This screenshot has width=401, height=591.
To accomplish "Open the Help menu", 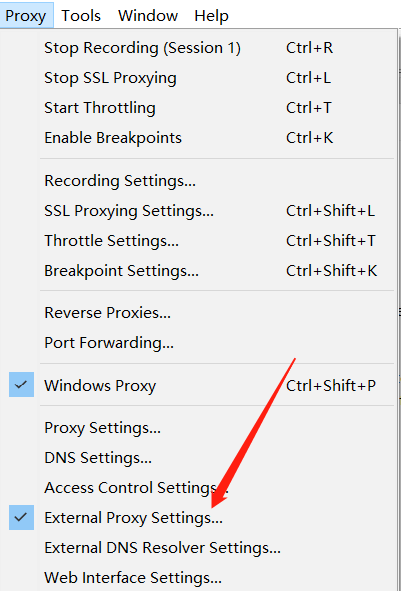I will pyautogui.click(x=211, y=15).
